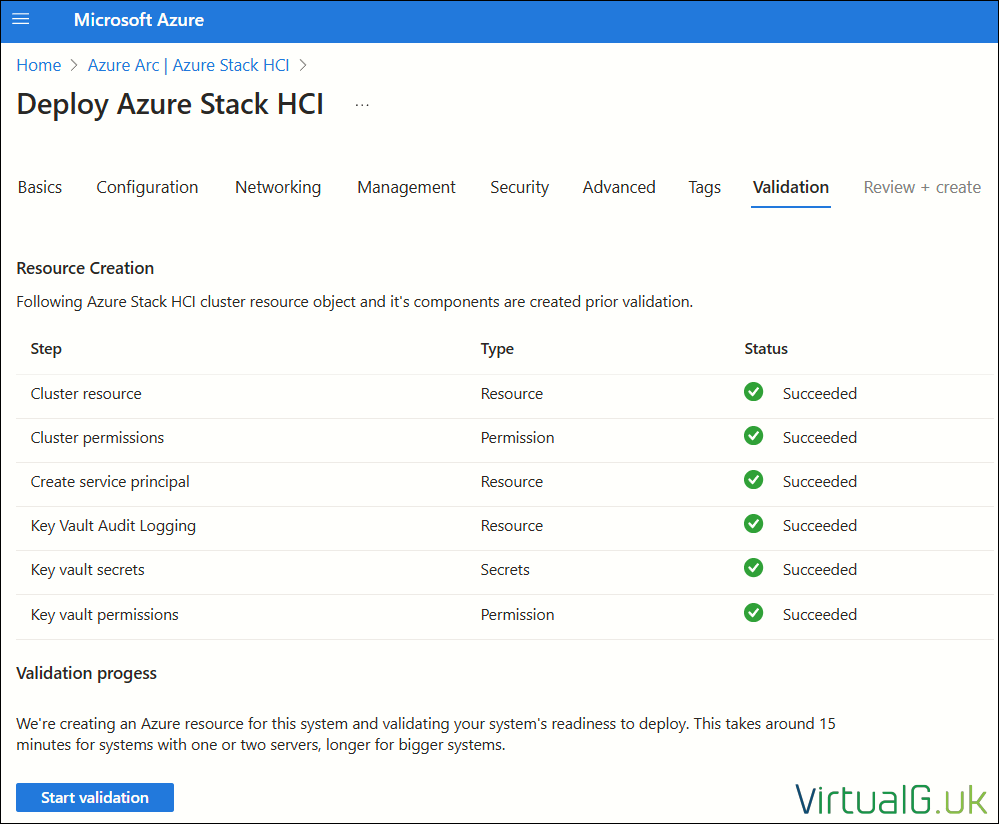Open the hamburger portal menu
This screenshot has height=824, width=999.
(x=21, y=19)
